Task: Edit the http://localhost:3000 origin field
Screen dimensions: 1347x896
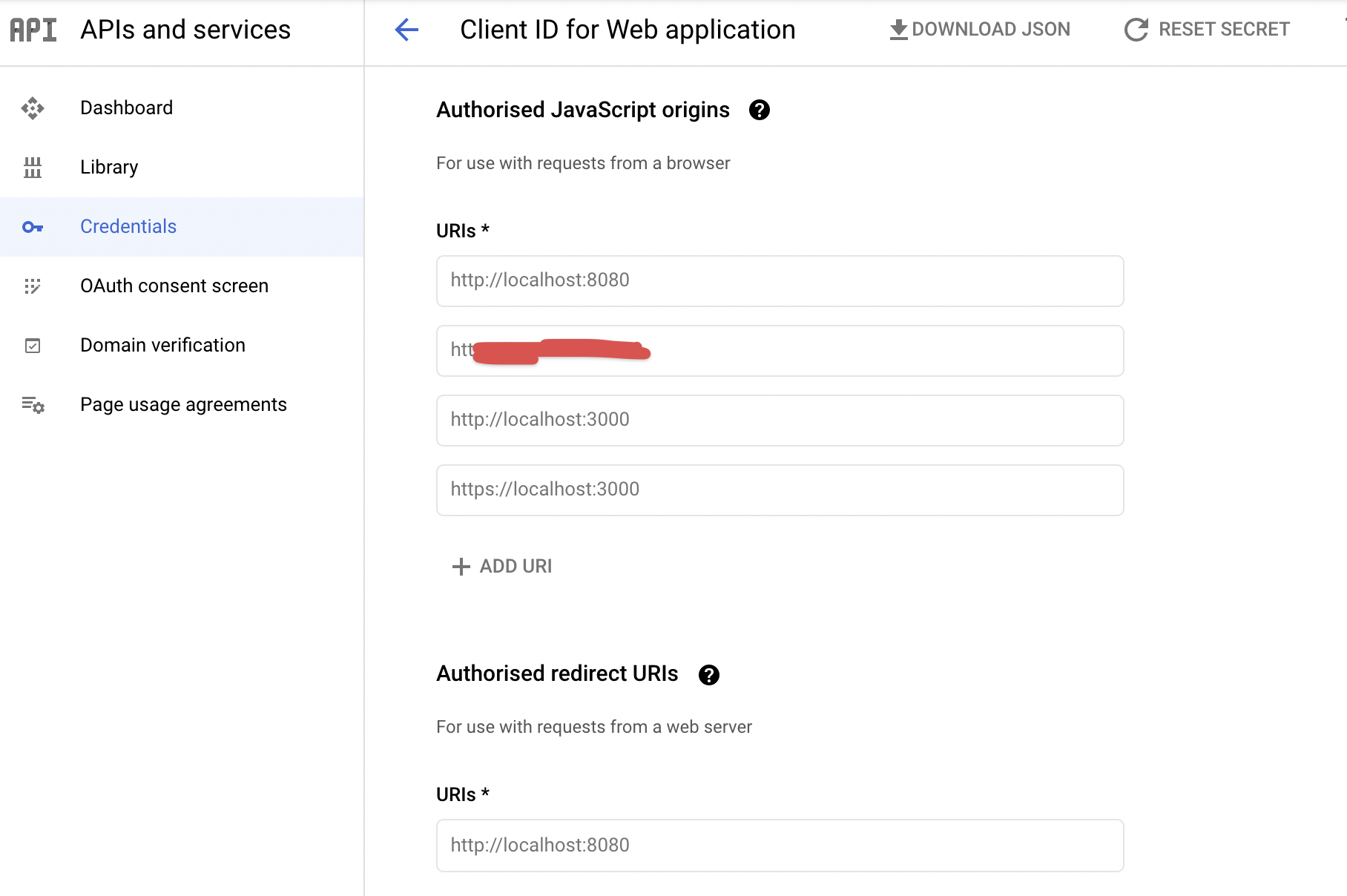Action: coord(780,421)
